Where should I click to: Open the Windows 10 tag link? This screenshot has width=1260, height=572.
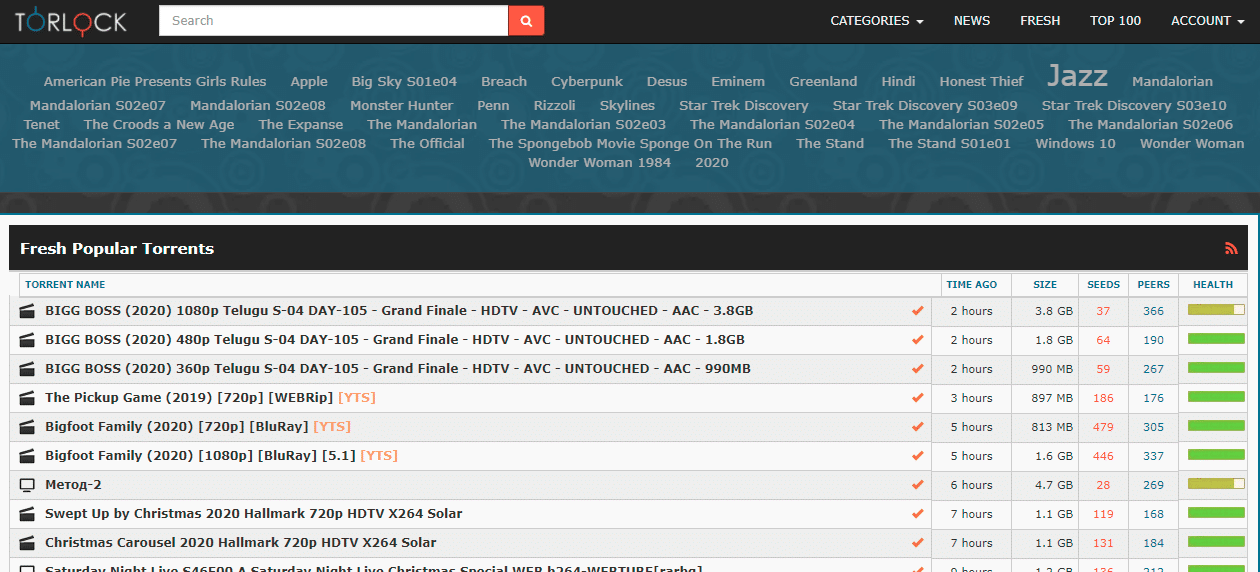[x=1075, y=144]
